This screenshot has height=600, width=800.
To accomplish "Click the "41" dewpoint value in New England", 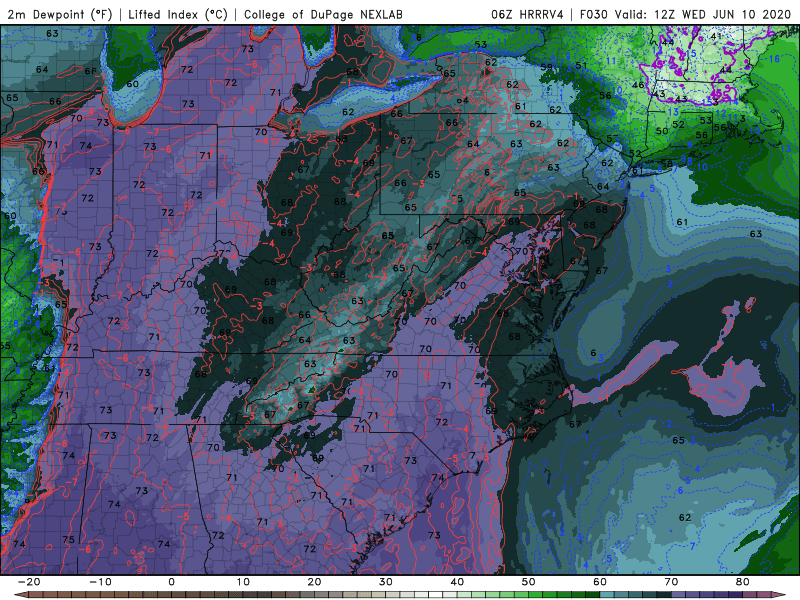I will (x=716, y=36).
